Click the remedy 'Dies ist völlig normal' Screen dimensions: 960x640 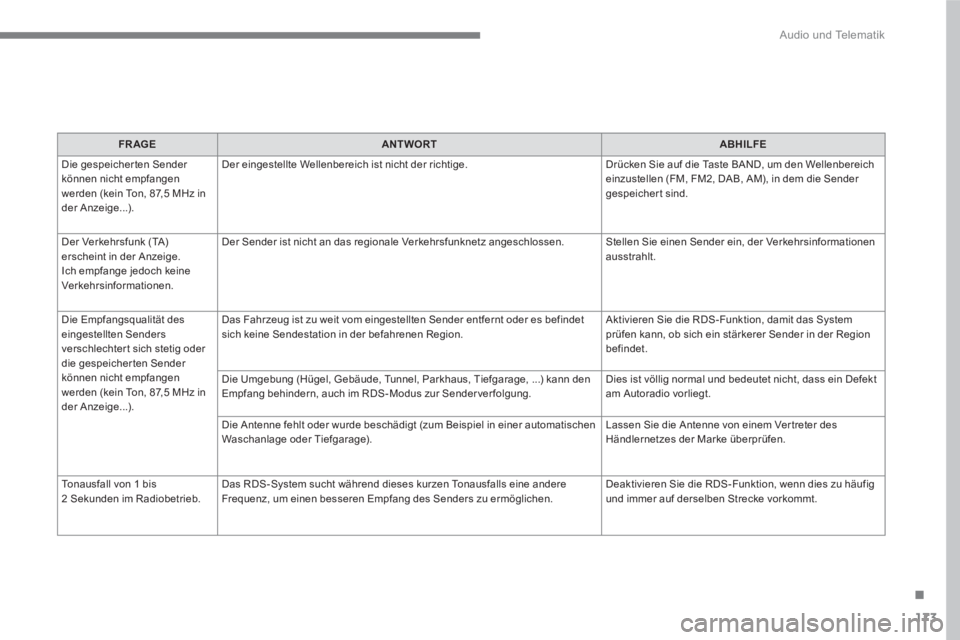(x=743, y=393)
